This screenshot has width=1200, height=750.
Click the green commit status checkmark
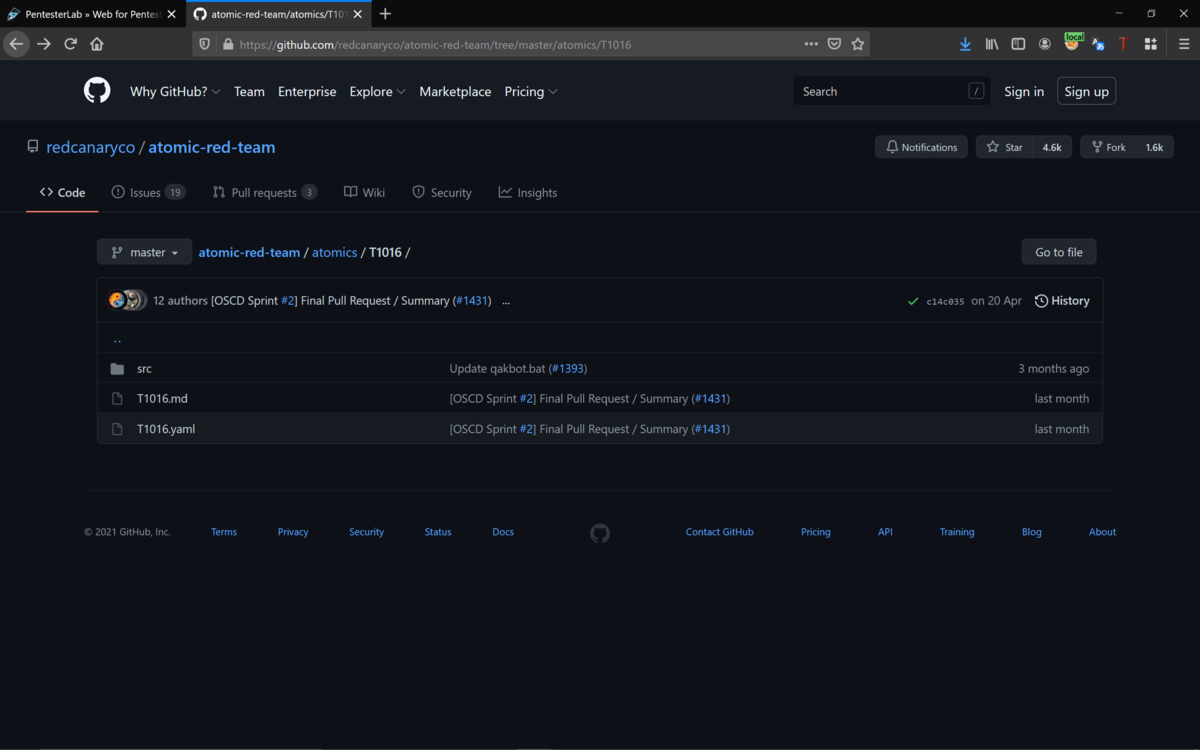tap(912, 301)
